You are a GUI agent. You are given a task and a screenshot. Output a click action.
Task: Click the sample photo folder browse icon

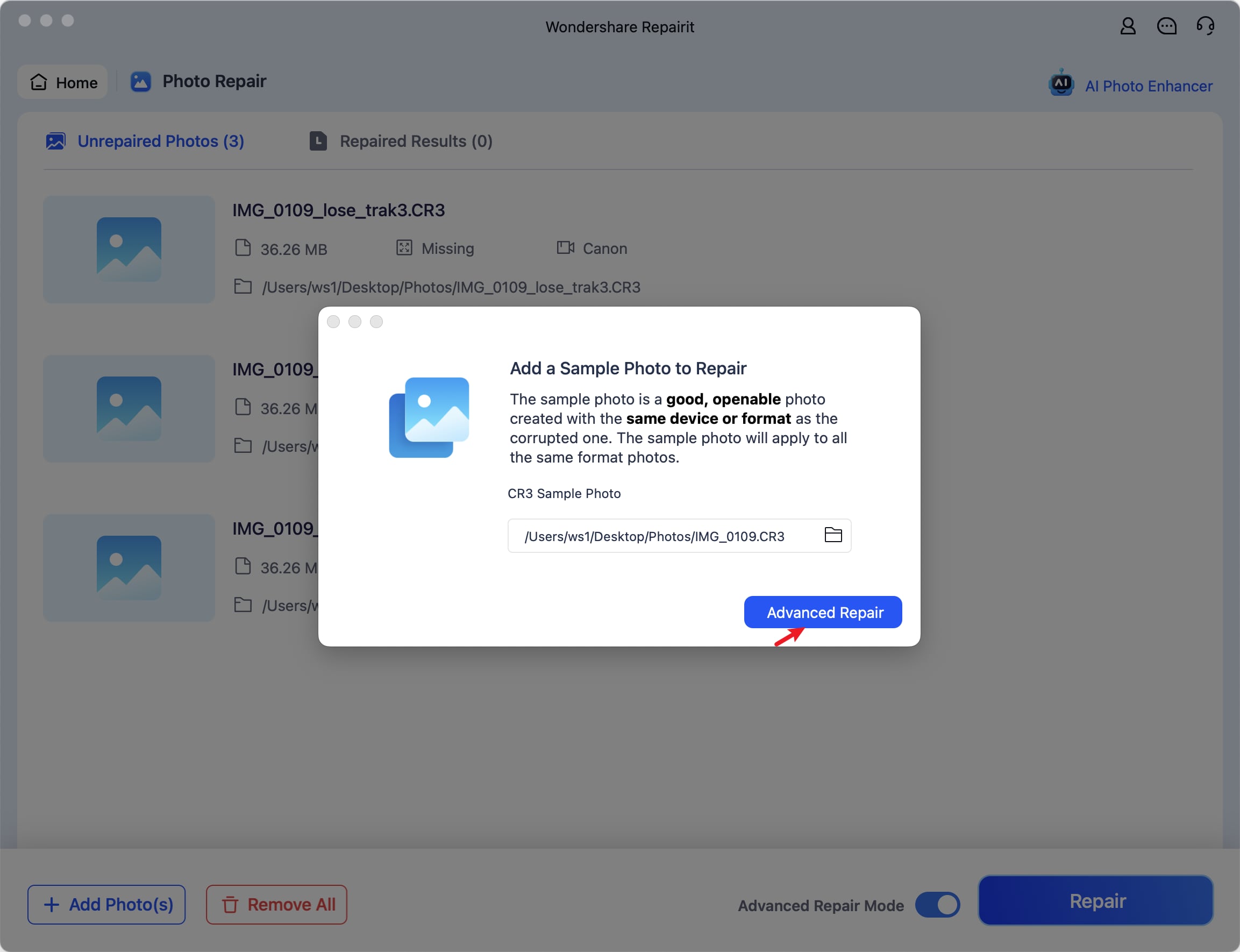pyautogui.click(x=832, y=535)
